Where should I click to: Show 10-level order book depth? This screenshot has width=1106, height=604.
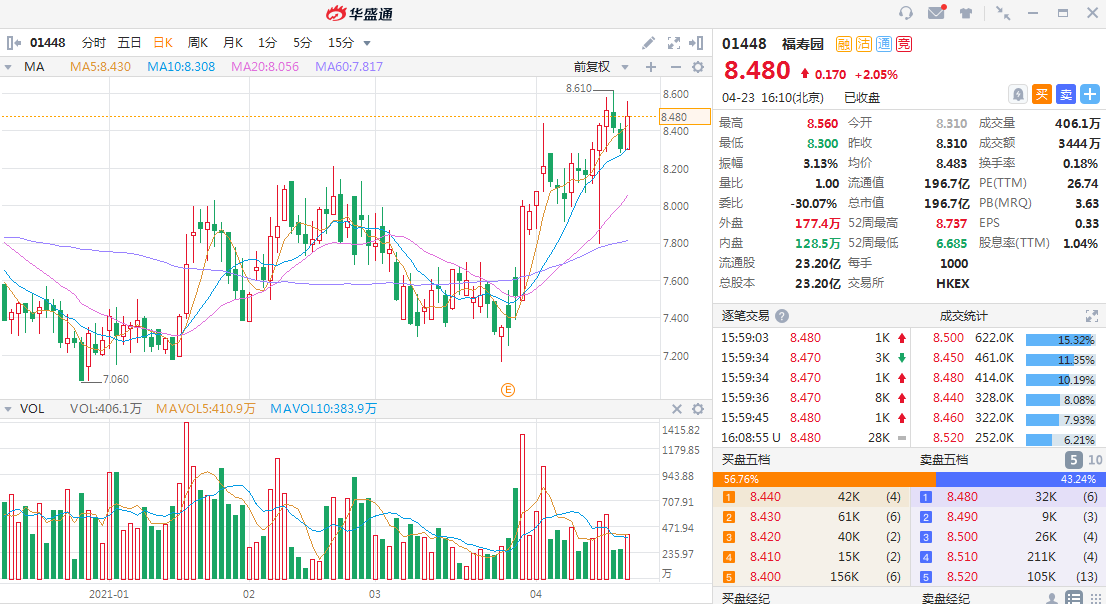[1095, 460]
